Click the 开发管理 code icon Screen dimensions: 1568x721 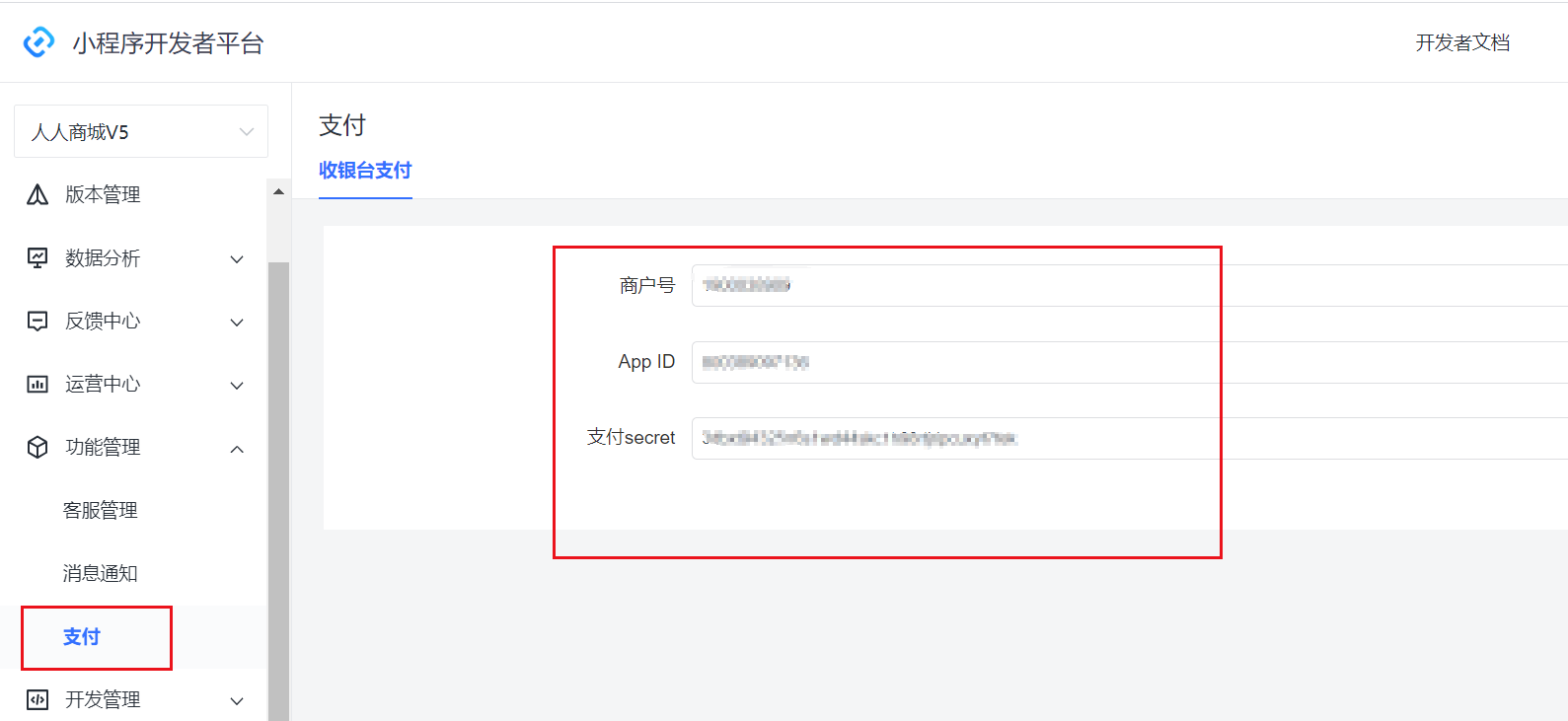click(37, 699)
